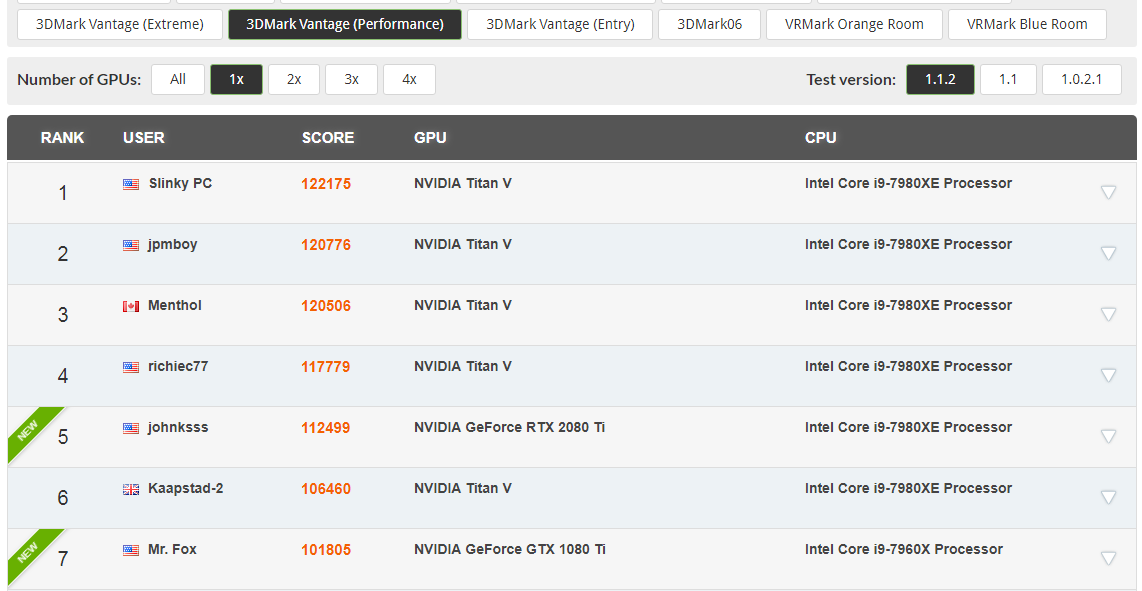Viewport: 1142px width, 591px height.
Task: Open user profile johnksss
Action: click(178, 428)
